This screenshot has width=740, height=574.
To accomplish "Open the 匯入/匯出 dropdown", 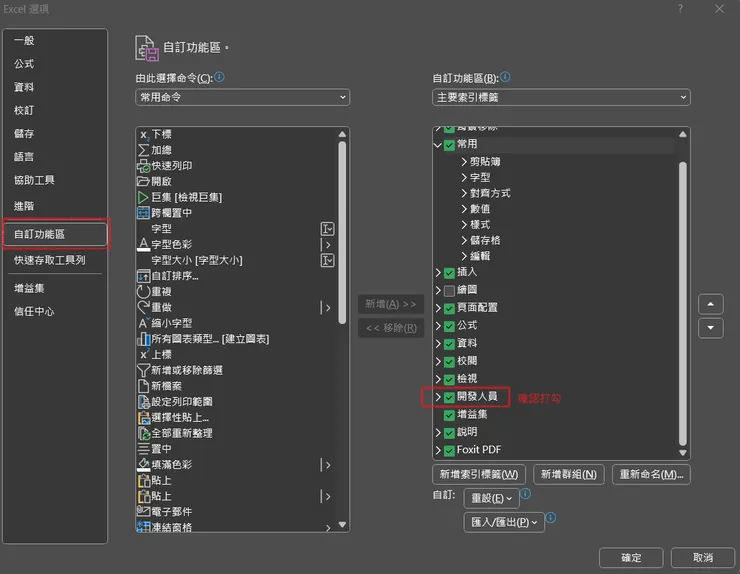I will tap(504, 522).
